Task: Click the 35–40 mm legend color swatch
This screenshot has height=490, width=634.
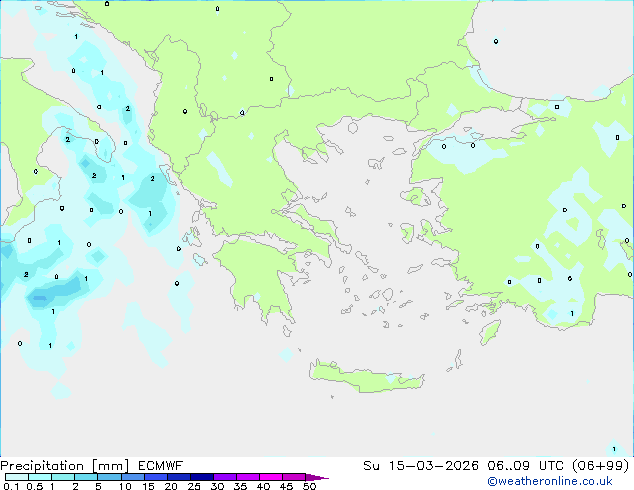Action: 248,477
